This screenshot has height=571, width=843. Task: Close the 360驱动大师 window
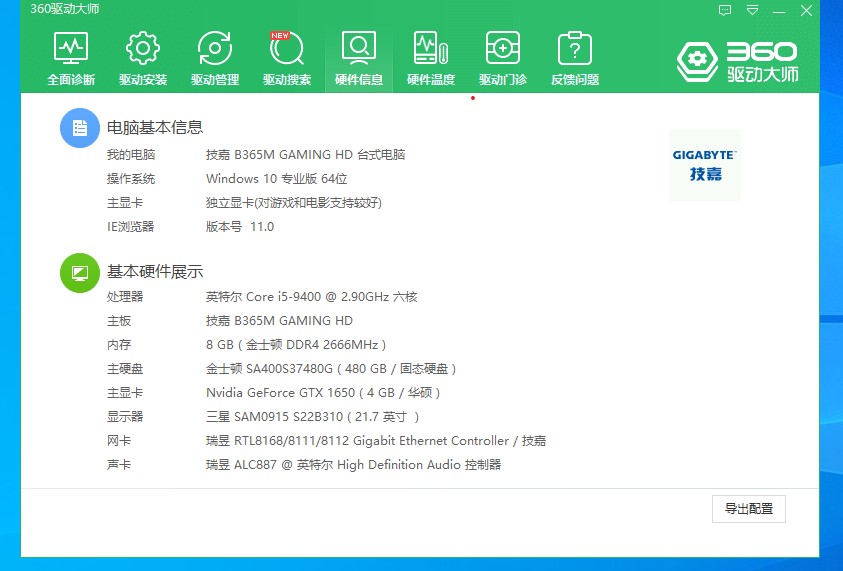(806, 10)
